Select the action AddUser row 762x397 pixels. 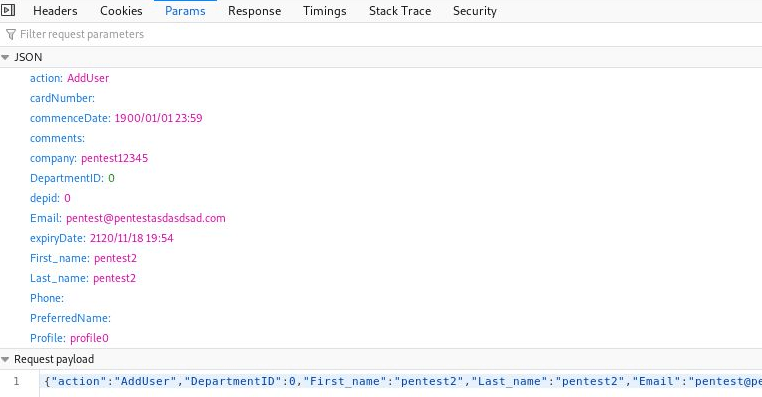(x=381, y=78)
